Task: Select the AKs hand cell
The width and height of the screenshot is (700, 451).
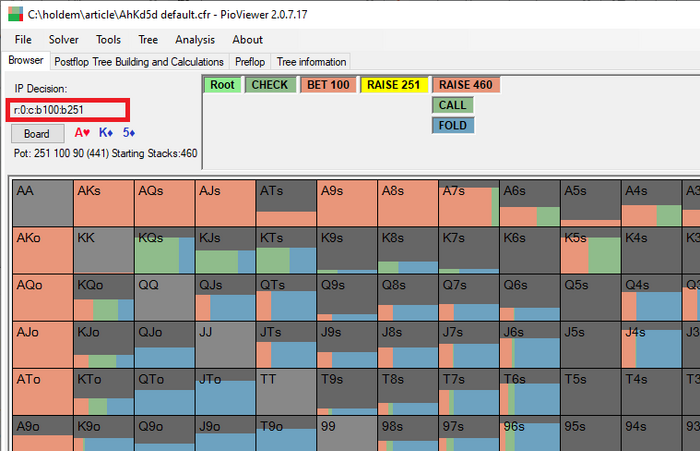Action: [x=104, y=203]
